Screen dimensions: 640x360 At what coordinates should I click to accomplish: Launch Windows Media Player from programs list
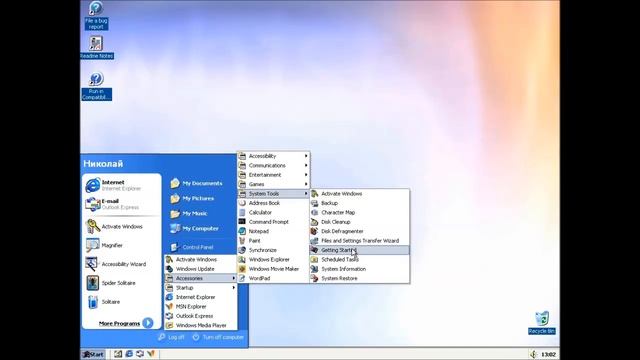click(200, 325)
